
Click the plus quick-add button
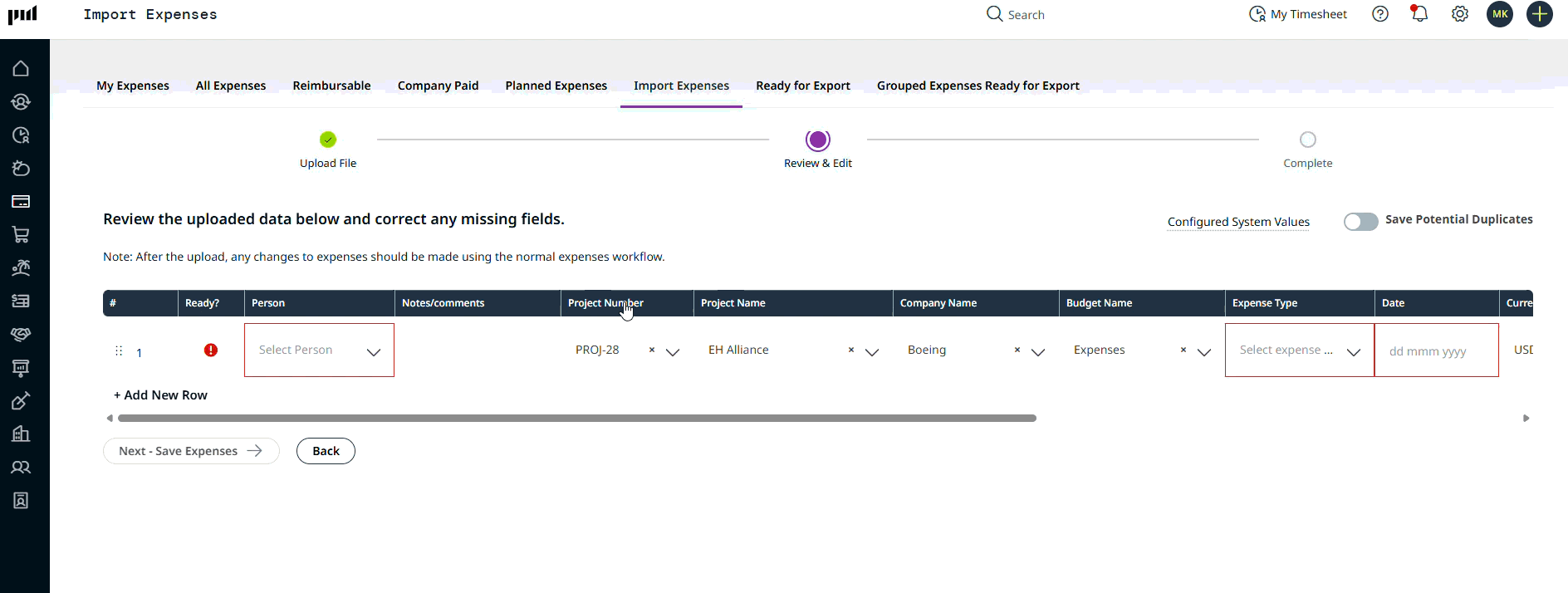click(x=1540, y=14)
